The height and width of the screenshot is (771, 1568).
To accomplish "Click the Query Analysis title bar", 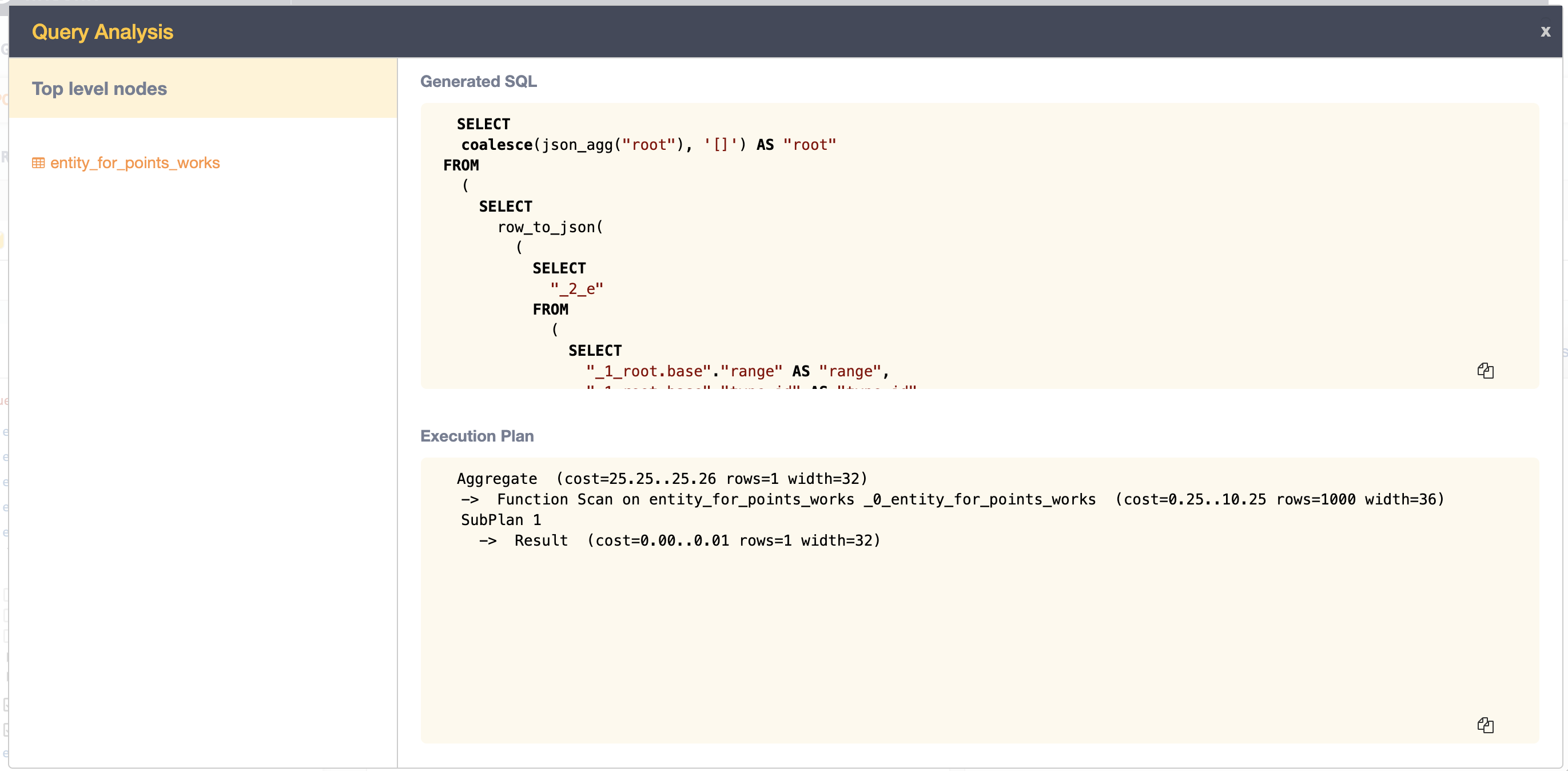I will [102, 31].
